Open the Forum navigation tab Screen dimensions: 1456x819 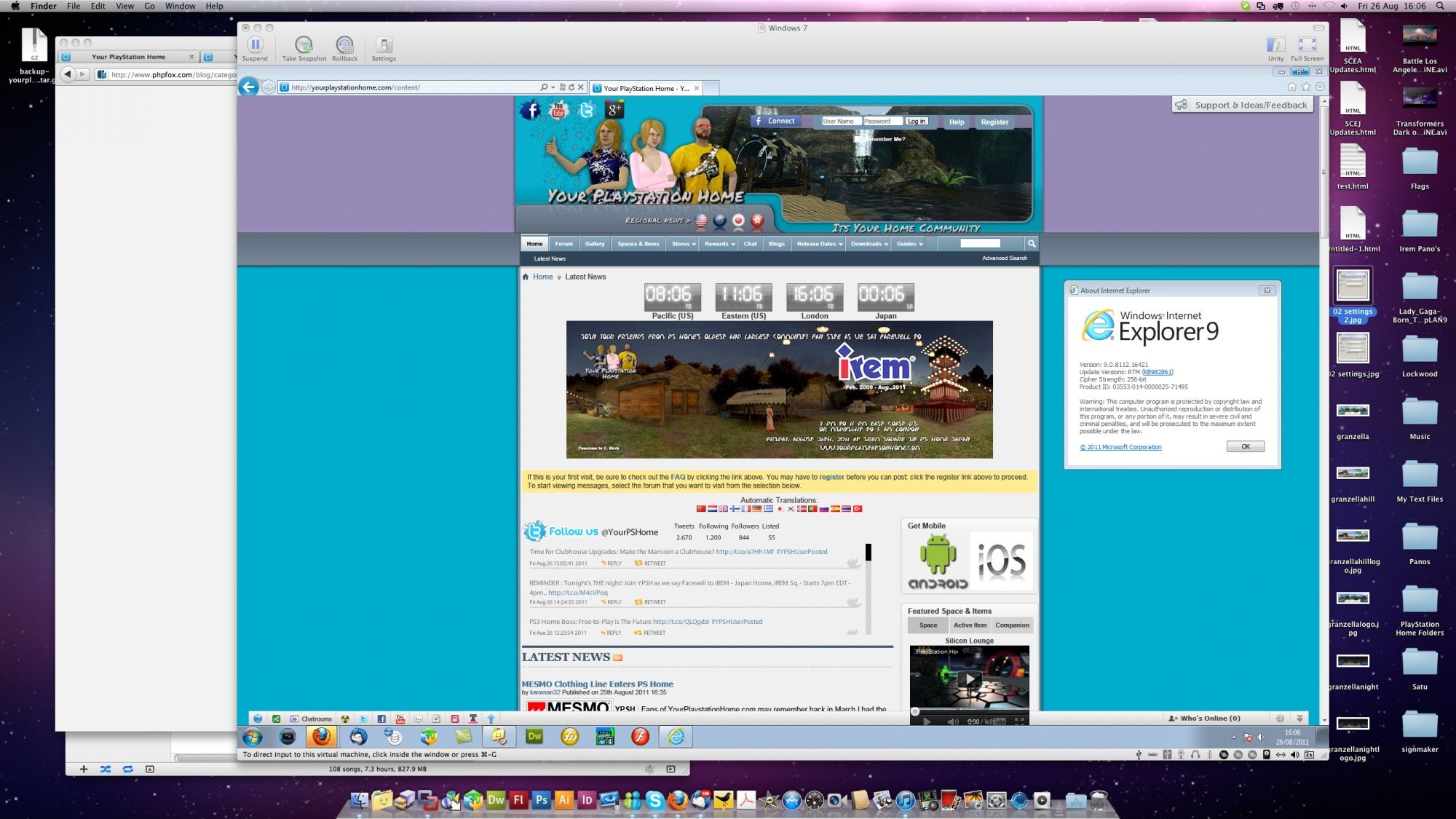click(563, 244)
